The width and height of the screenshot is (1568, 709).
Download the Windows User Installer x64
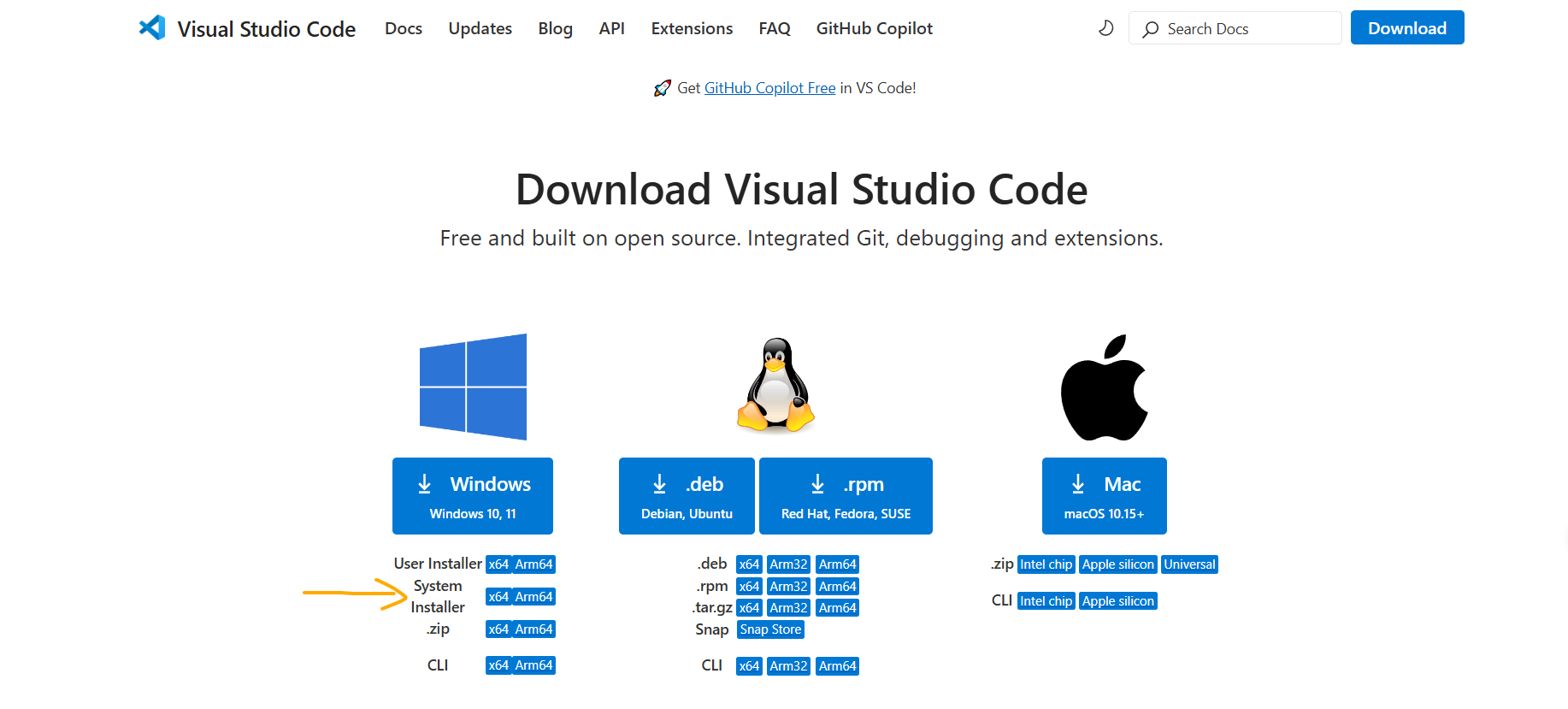[498, 564]
